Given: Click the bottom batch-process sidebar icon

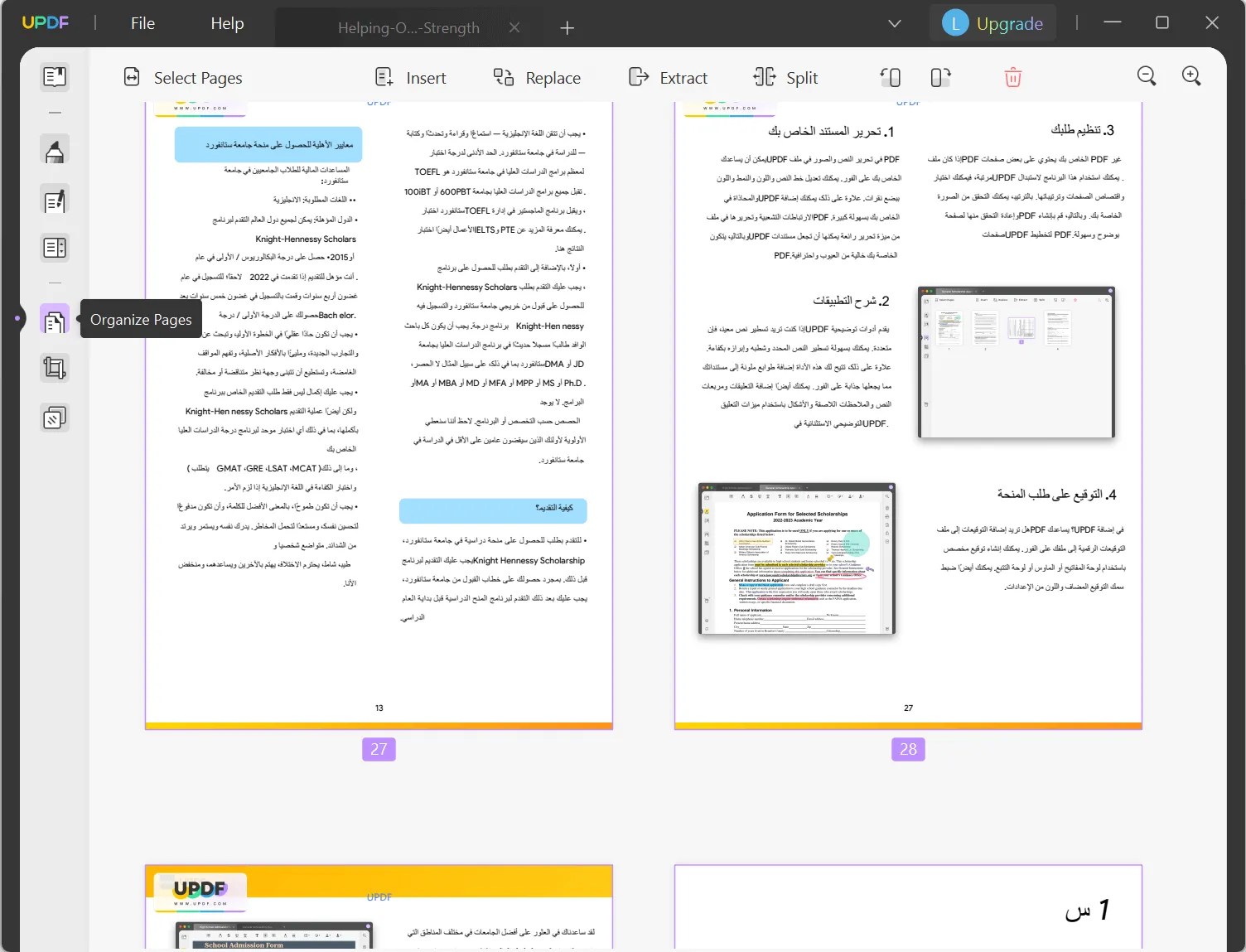Looking at the screenshot, I should tap(55, 417).
